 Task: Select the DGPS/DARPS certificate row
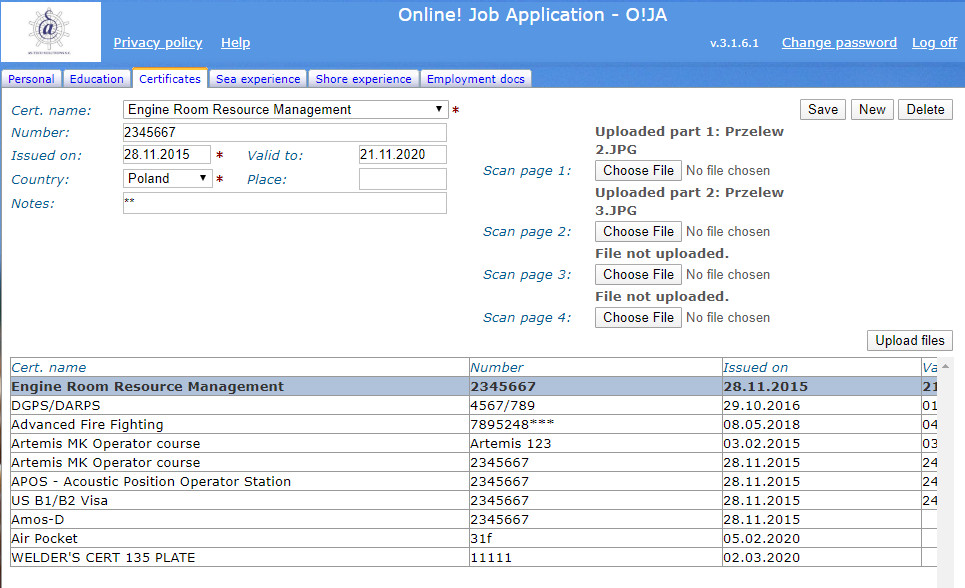pyautogui.click(x=474, y=406)
